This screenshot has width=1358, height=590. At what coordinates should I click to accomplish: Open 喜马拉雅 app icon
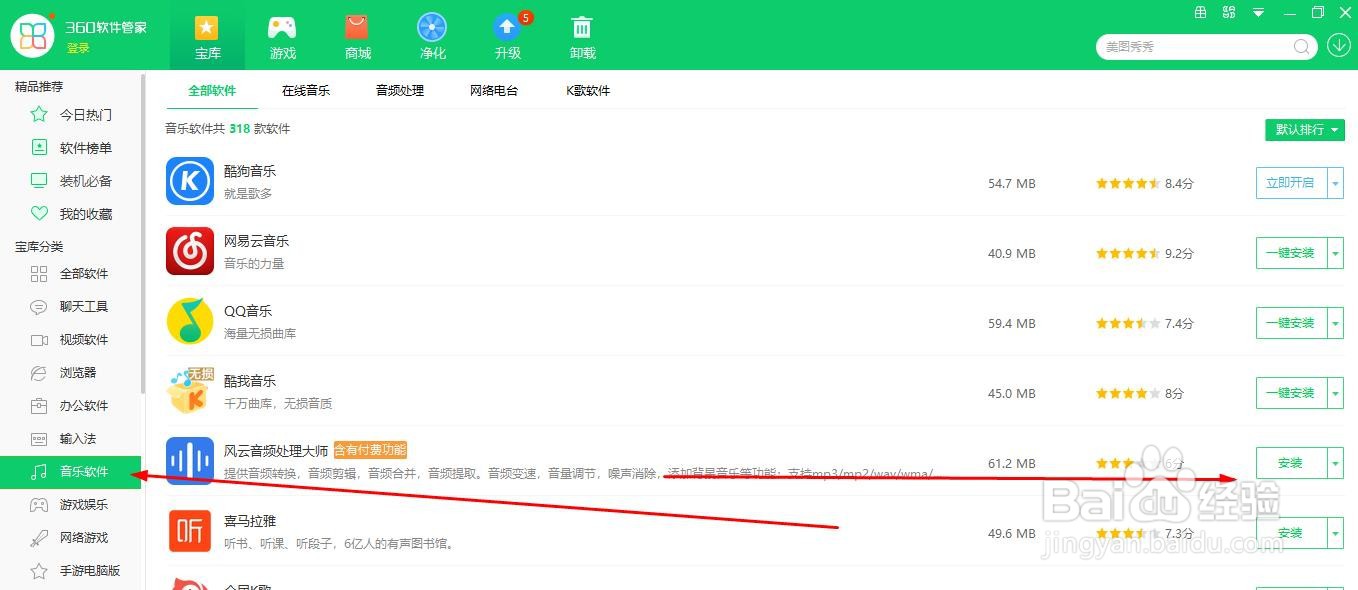pyautogui.click(x=190, y=531)
